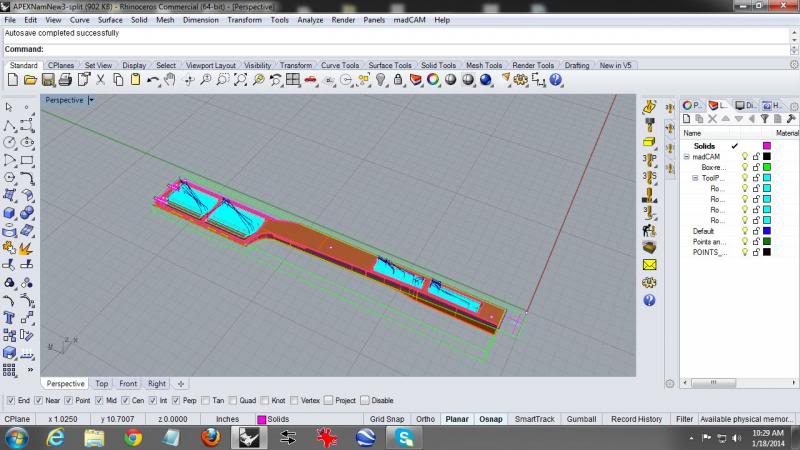Toggle visibility bulb of madCAM layer
Viewport: 800px width, 450px height.
[x=745, y=157]
